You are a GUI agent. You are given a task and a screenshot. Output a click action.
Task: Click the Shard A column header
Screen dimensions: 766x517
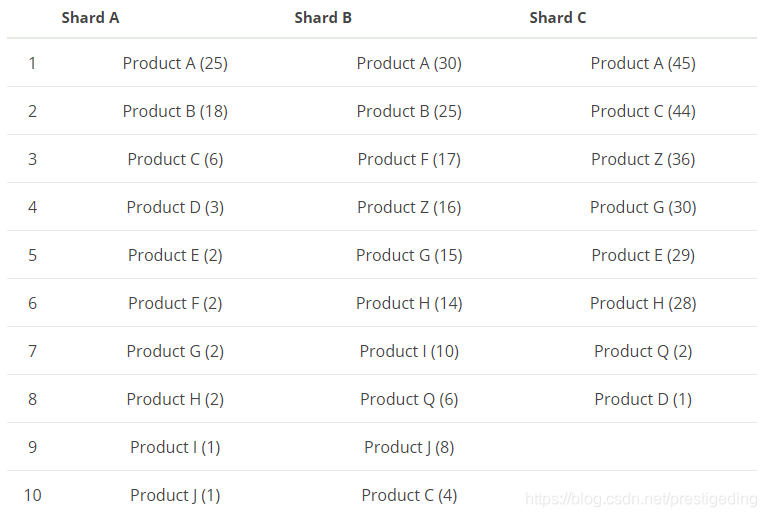(x=90, y=18)
